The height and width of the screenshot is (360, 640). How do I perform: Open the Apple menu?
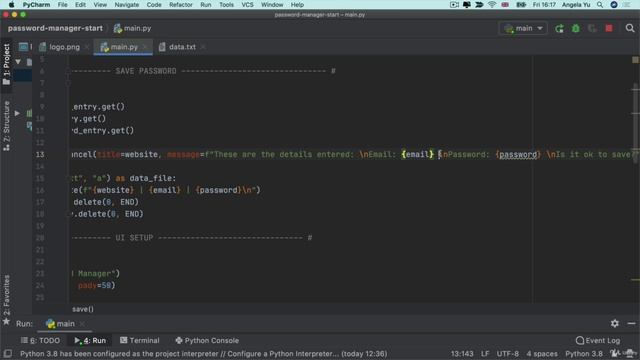pos(11,4)
